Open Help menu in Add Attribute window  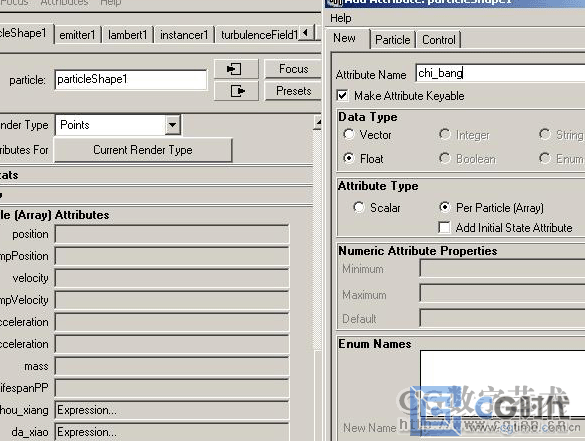[x=341, y=18]
